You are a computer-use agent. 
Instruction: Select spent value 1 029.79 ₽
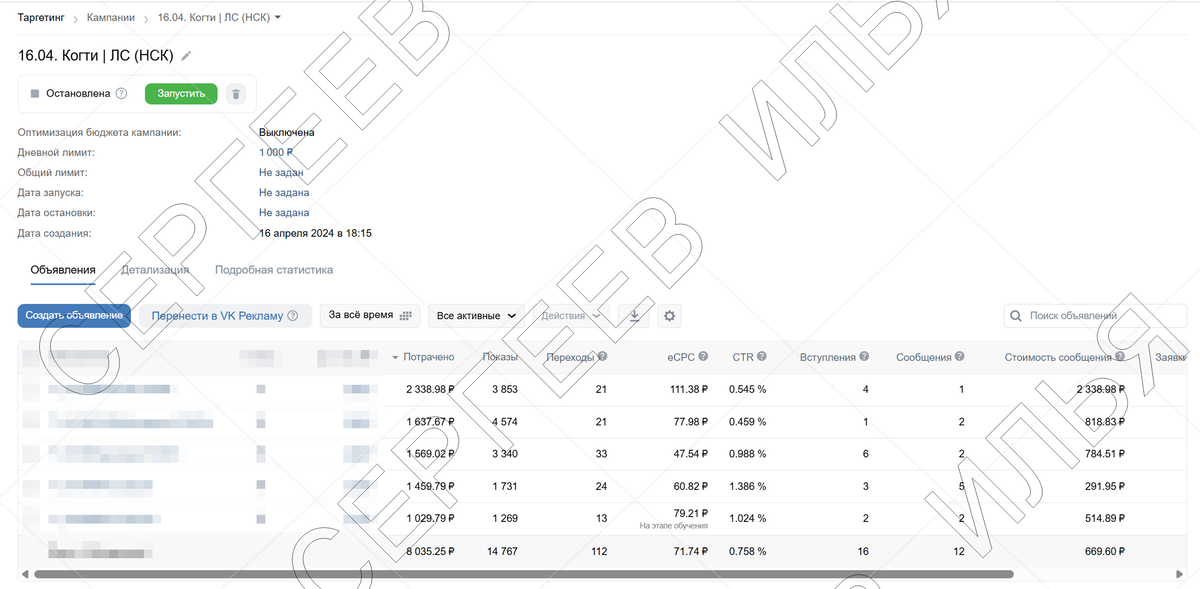[429, 518]
